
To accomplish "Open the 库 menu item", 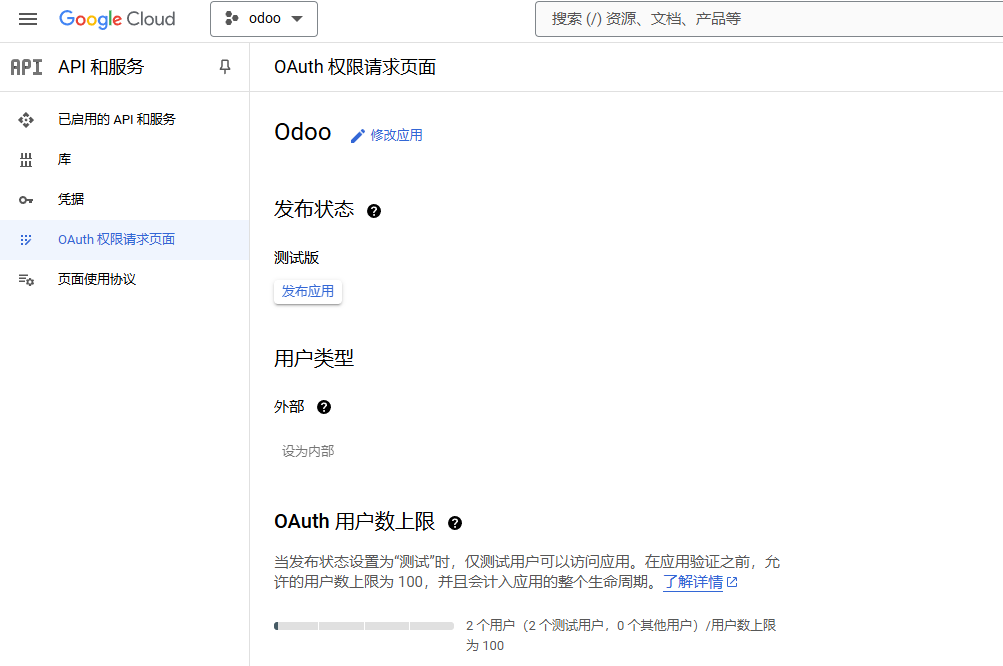I will (x=125, y=159).
